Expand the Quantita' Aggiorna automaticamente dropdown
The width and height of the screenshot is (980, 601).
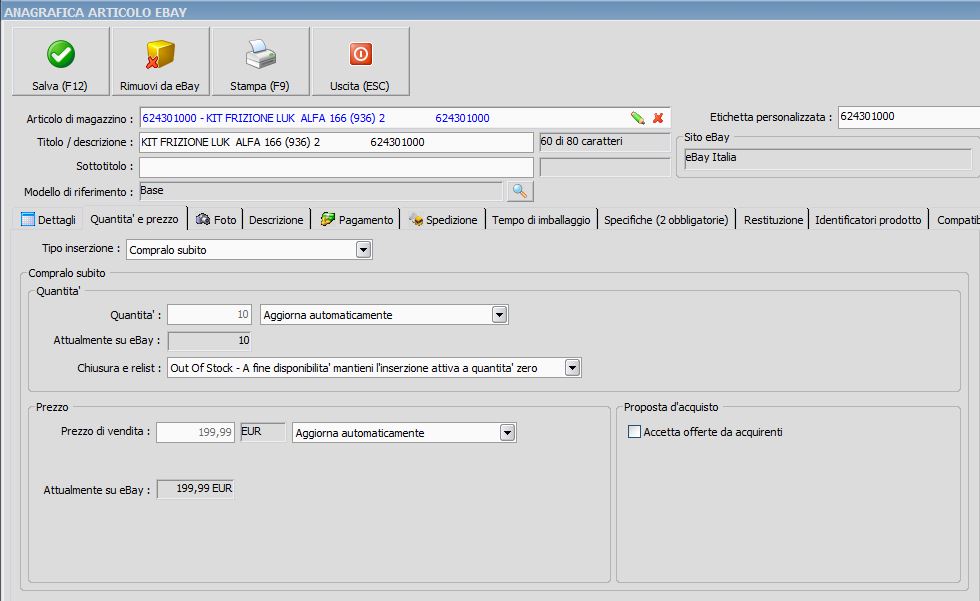499,315
